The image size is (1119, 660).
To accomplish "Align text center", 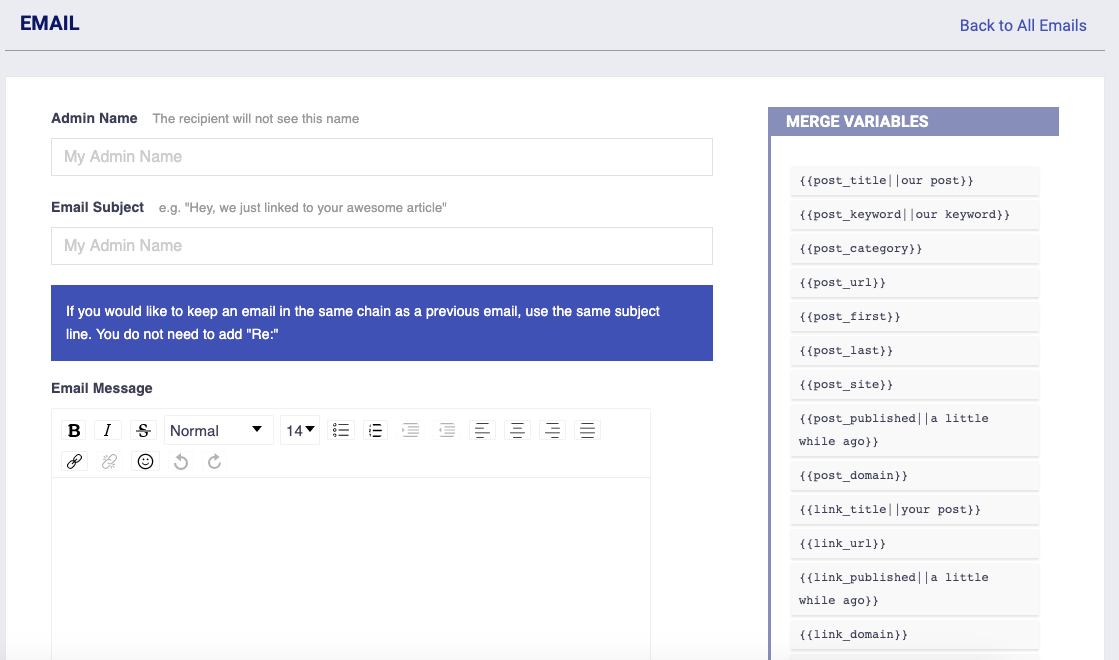I will coord(517,430).
